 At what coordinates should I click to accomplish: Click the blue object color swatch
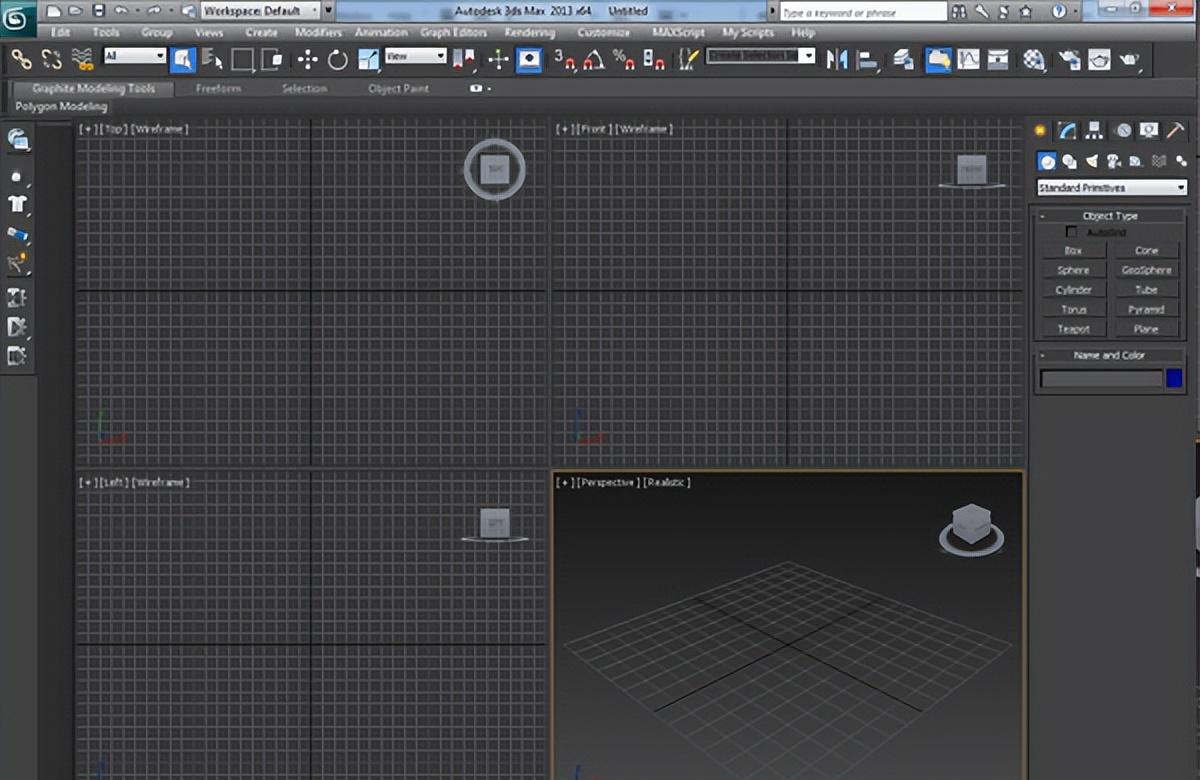[1174, 379]
